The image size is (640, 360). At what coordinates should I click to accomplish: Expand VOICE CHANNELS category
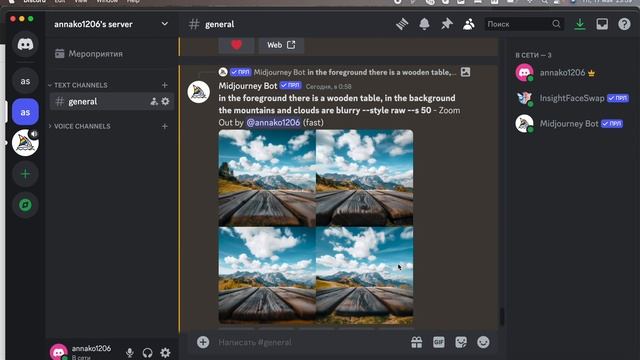pyautogui.click(x=79, y=126)
